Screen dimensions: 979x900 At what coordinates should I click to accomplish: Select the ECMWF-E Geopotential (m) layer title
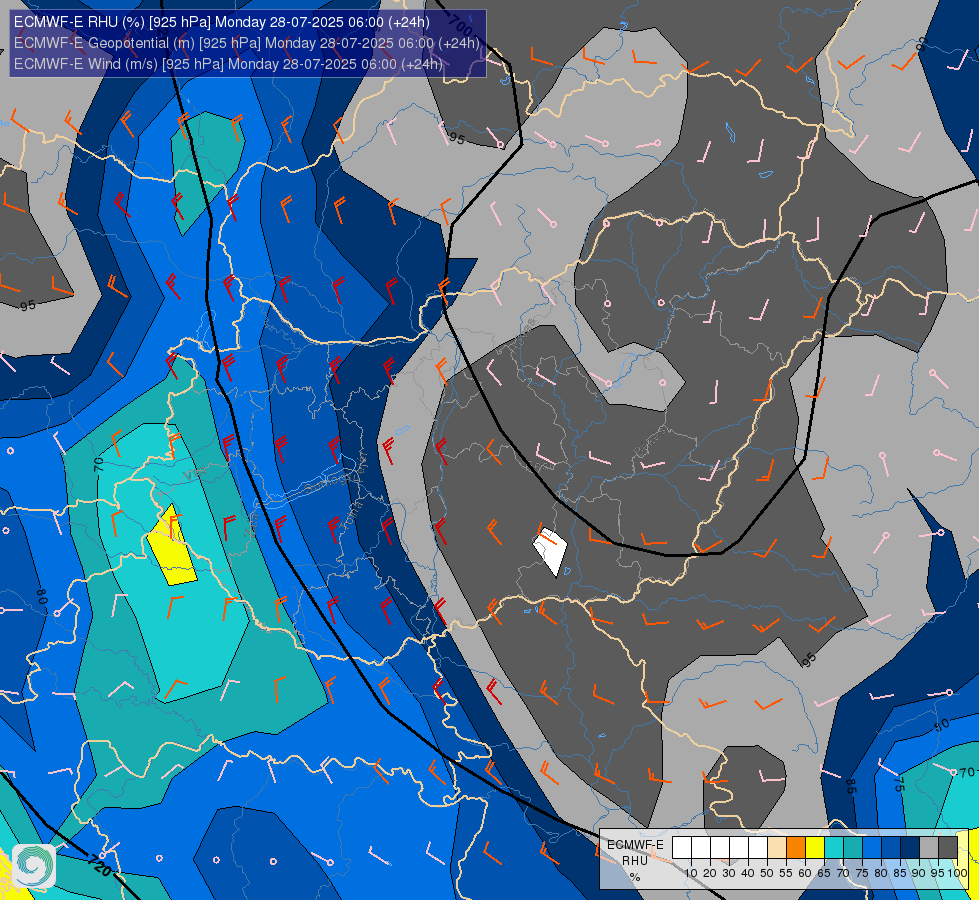pos(247,43)
